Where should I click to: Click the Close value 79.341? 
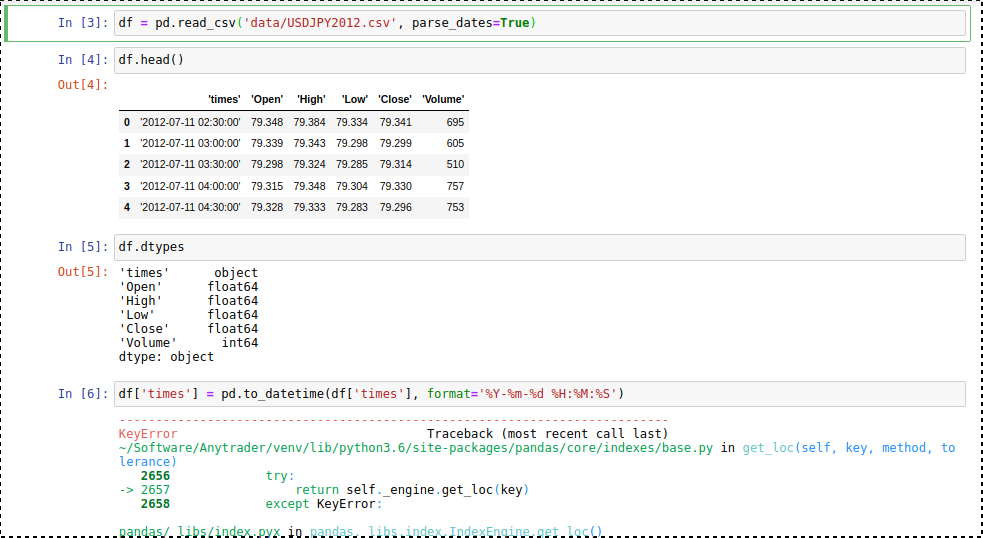(396, 122)
